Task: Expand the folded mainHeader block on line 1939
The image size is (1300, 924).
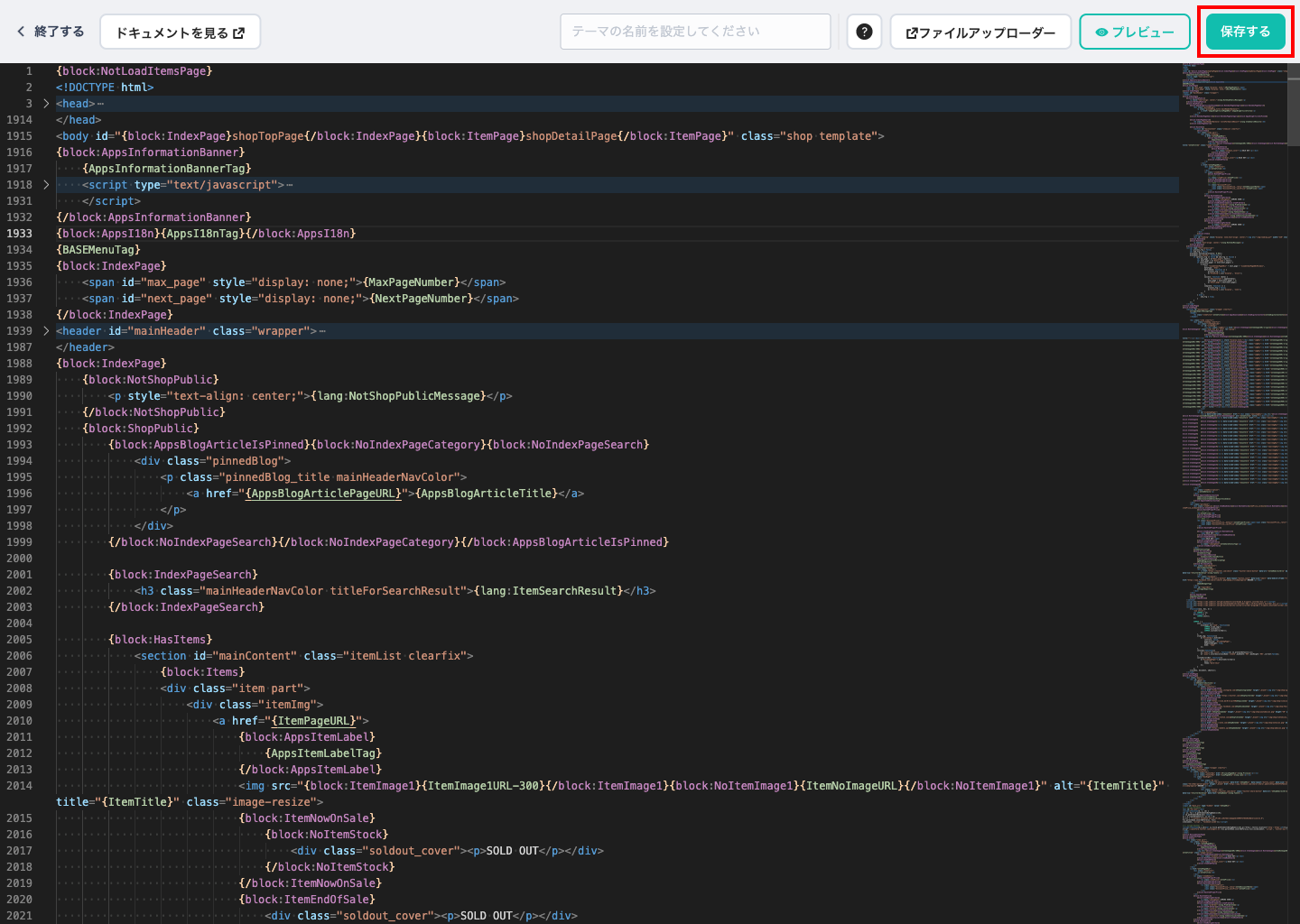Action: [46, 331]
